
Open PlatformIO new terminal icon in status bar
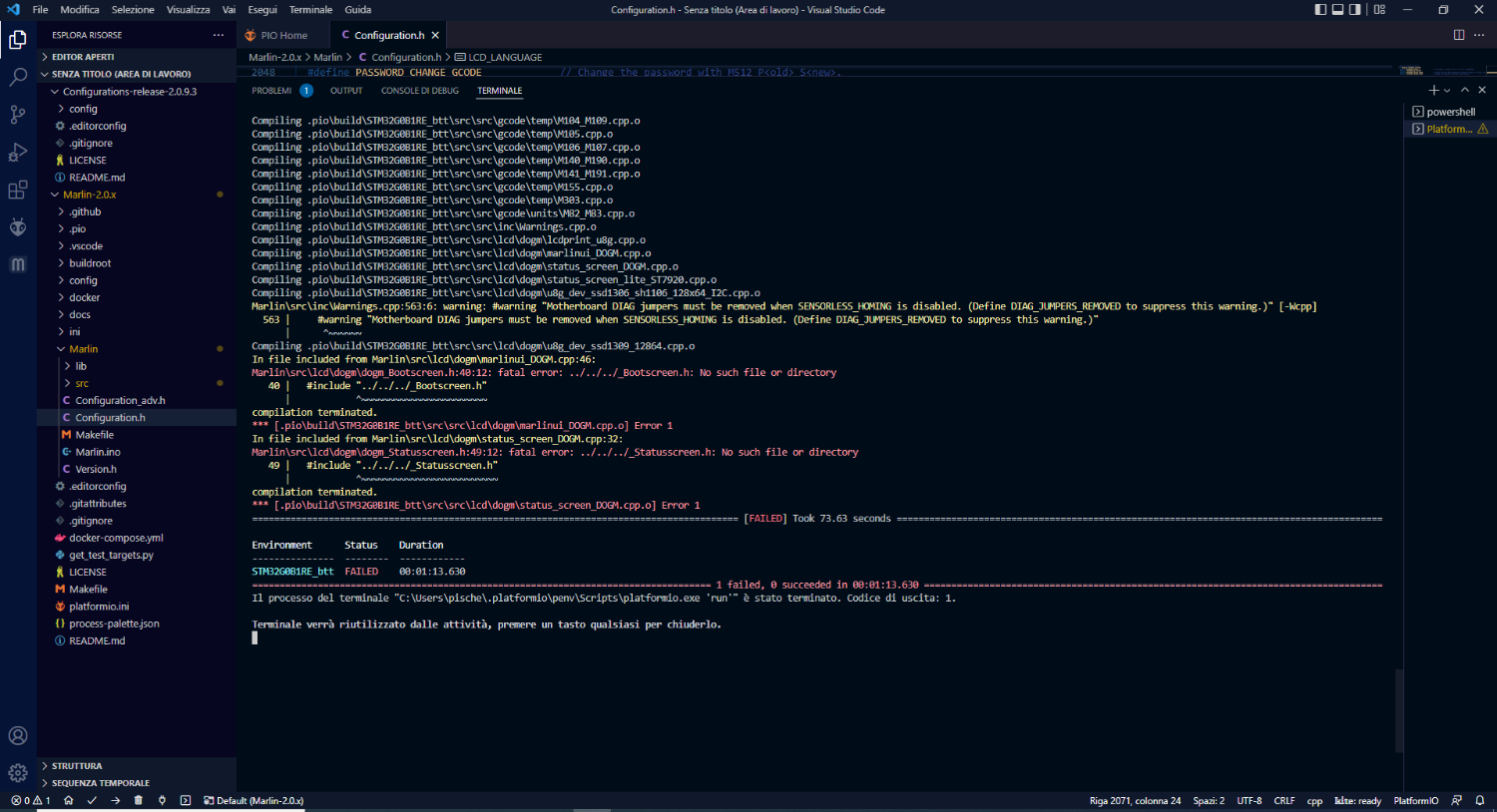[x=186, y=801]
